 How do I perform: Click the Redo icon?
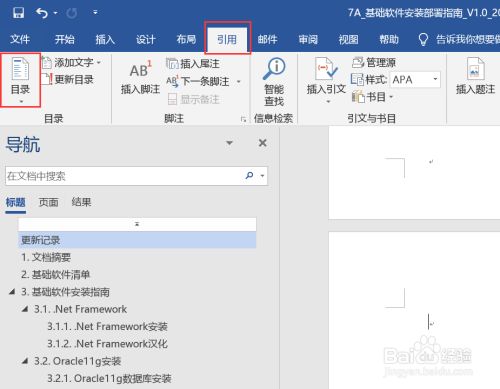coord(72,13)
